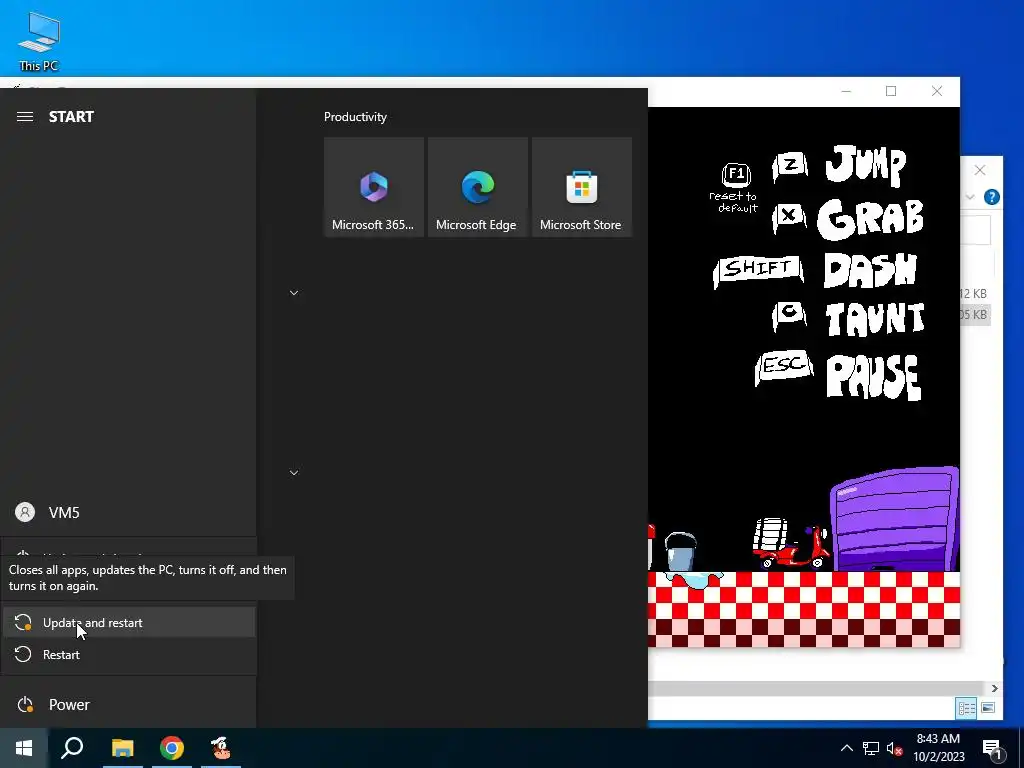This screenshot has height=768, width=1024.
Task: Click the Productivity group heading
Action: click(355, 117)
